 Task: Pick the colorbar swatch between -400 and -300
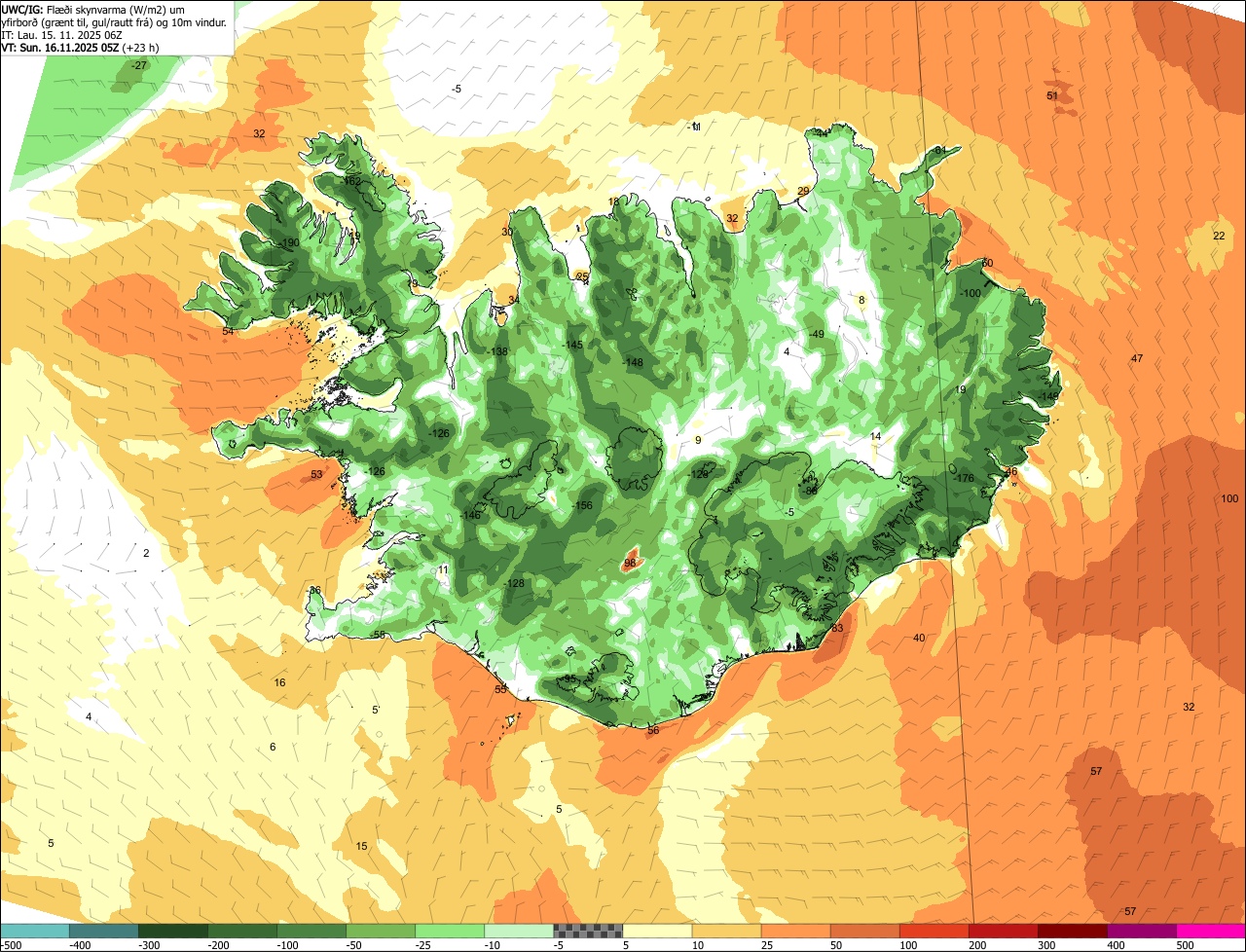(103, 931)
